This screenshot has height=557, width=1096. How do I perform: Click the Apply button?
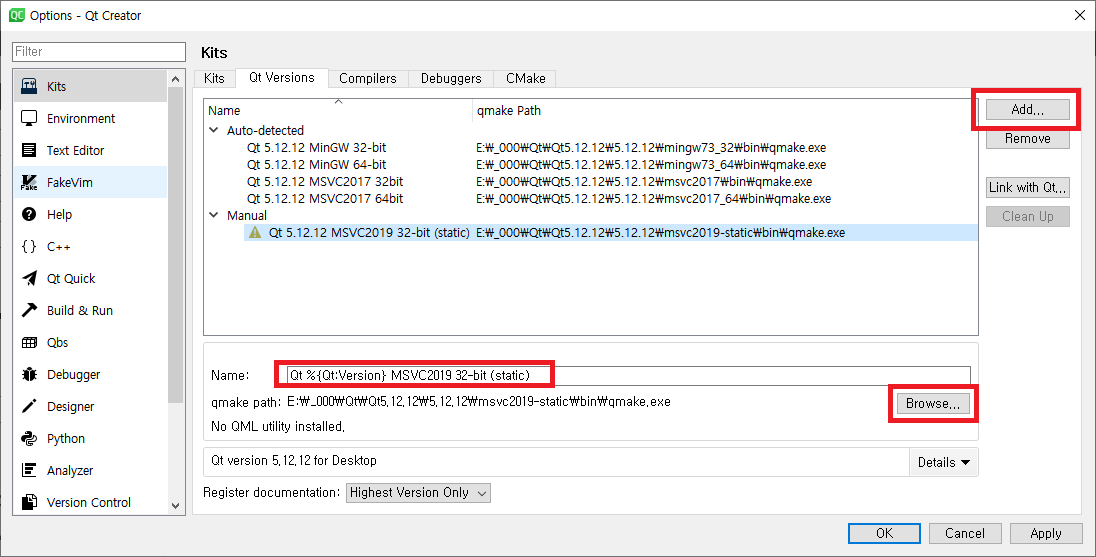click(1046, 533)
